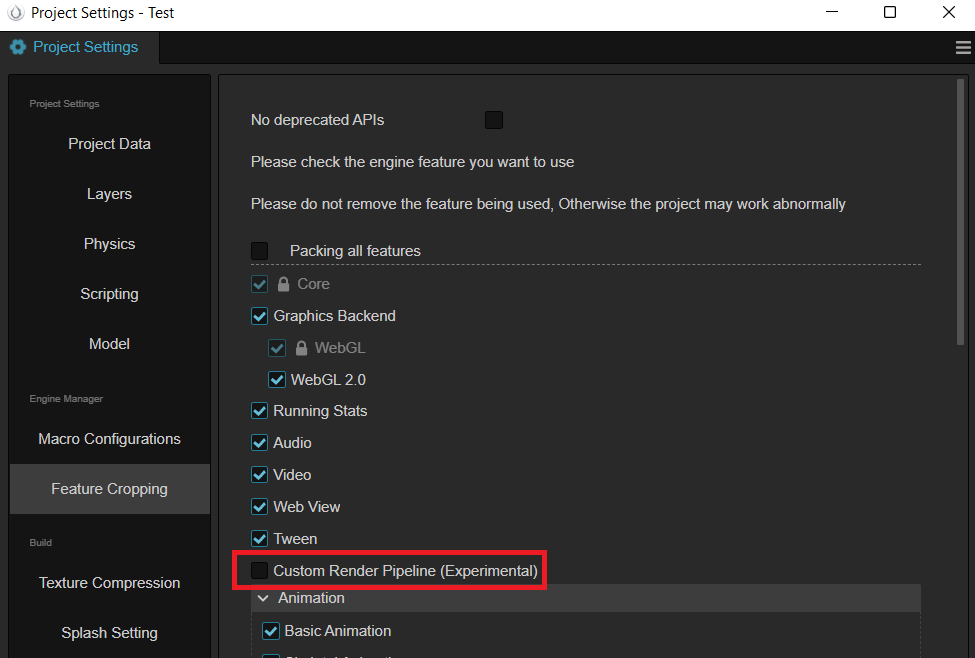Maximize the Project Settings window
975x658 pixels.
[890, 13]
